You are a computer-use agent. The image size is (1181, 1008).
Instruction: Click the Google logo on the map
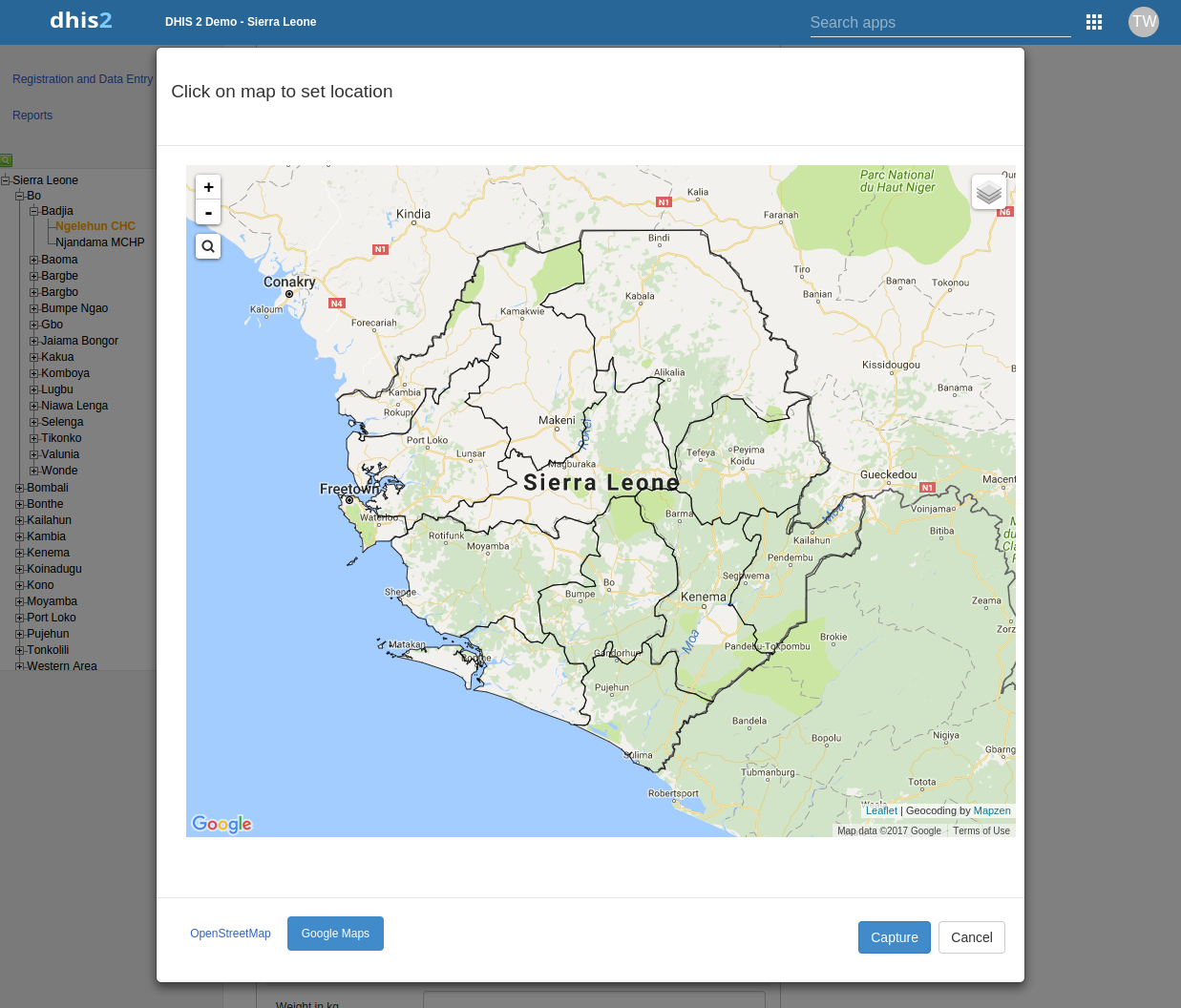tap(221, 823)
